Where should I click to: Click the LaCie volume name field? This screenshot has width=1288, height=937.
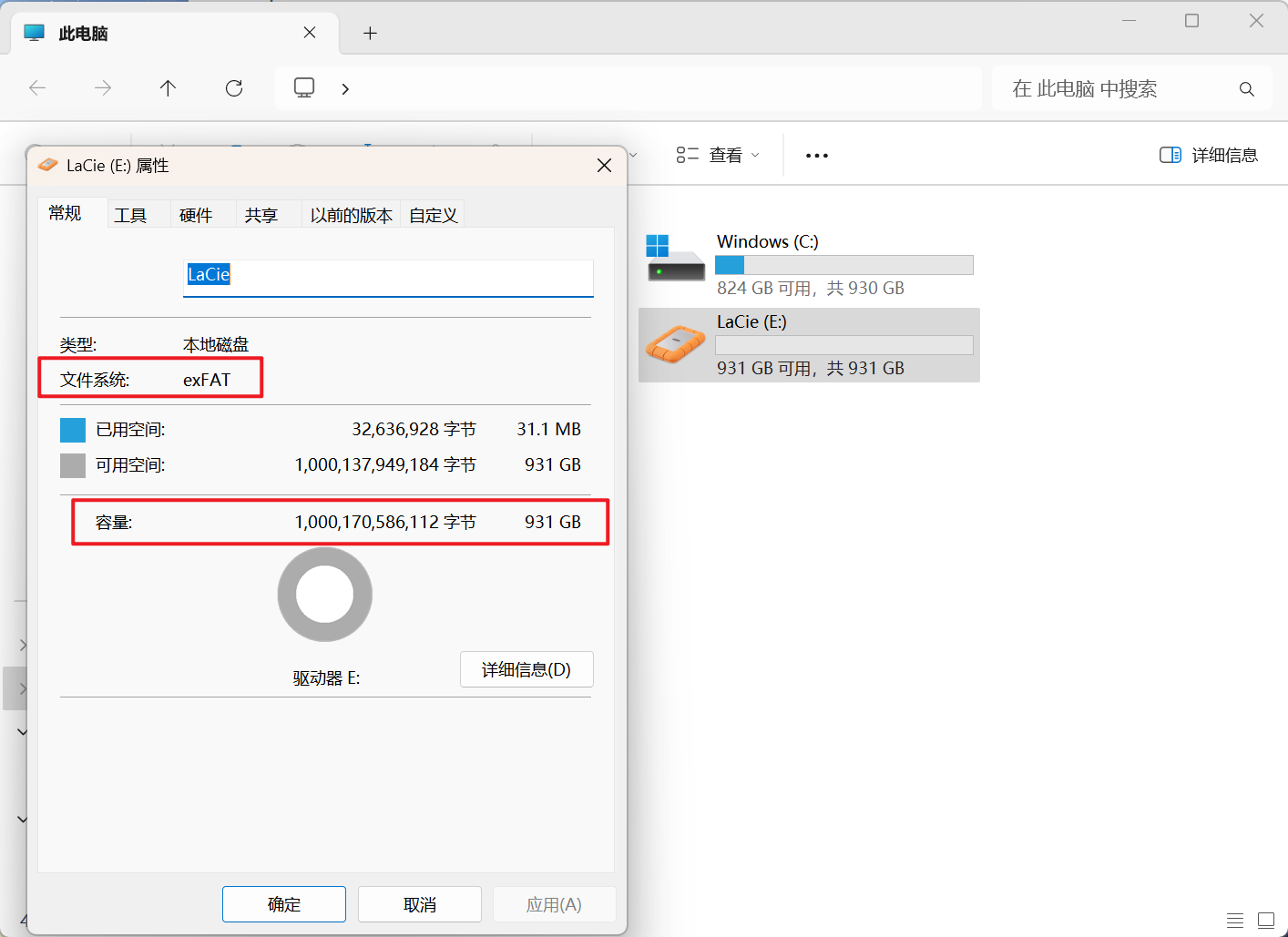pos(388,277)
